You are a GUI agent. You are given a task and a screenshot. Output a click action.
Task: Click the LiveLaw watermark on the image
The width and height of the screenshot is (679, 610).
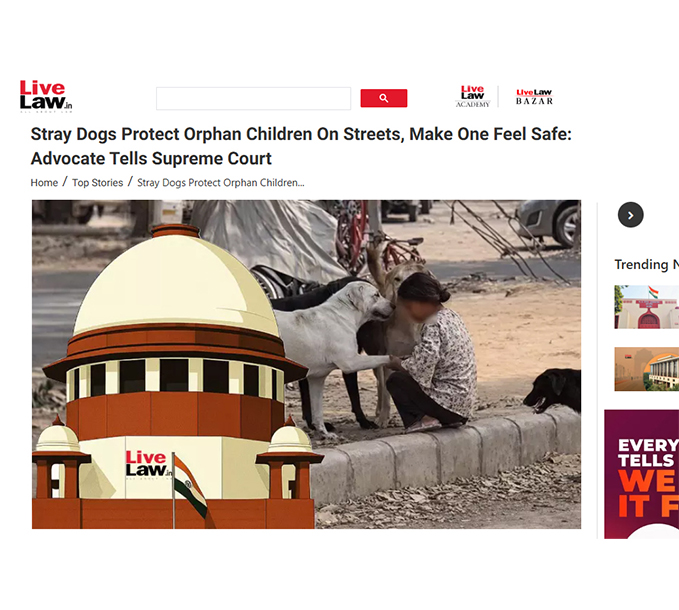point(148,465)
